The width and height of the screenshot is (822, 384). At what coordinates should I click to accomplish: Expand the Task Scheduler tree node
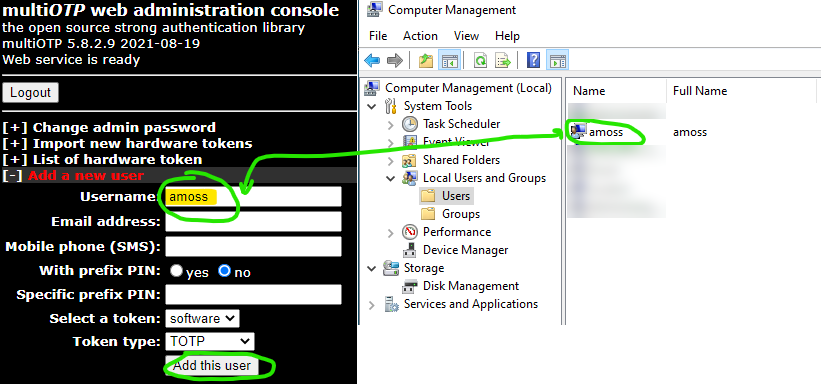[x=391, y=125]
